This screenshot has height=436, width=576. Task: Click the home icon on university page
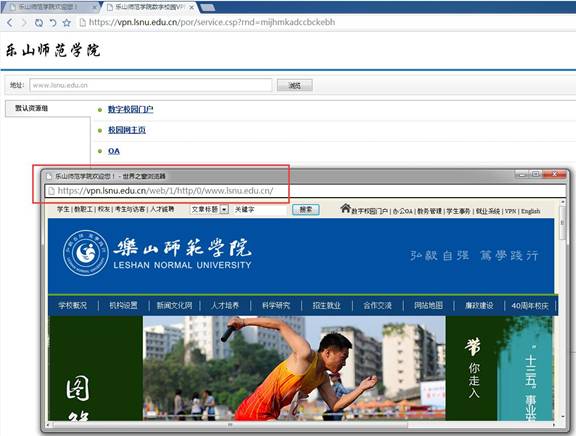click(x=345, y=208)
